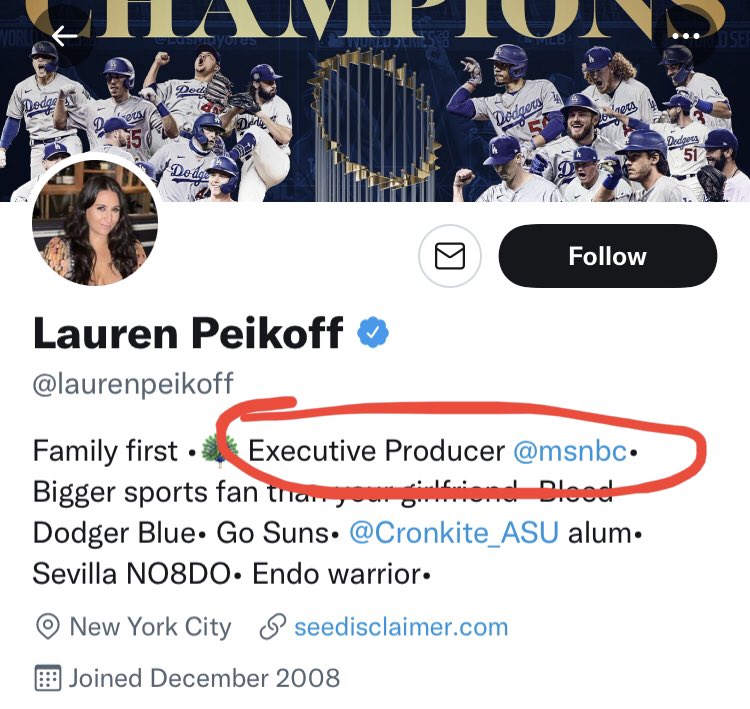Click the location pin icon
Screen dimensions: 750x709
point(46,627)
